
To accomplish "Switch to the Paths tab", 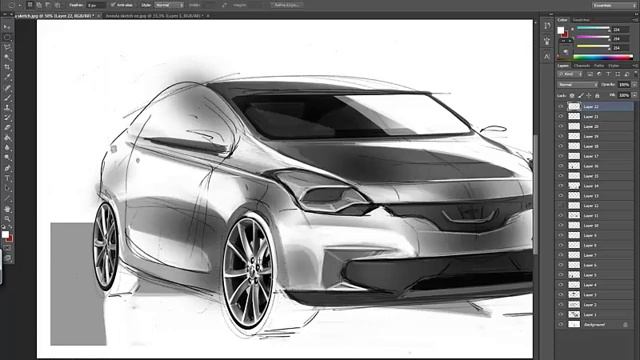I will pos(599,65).
